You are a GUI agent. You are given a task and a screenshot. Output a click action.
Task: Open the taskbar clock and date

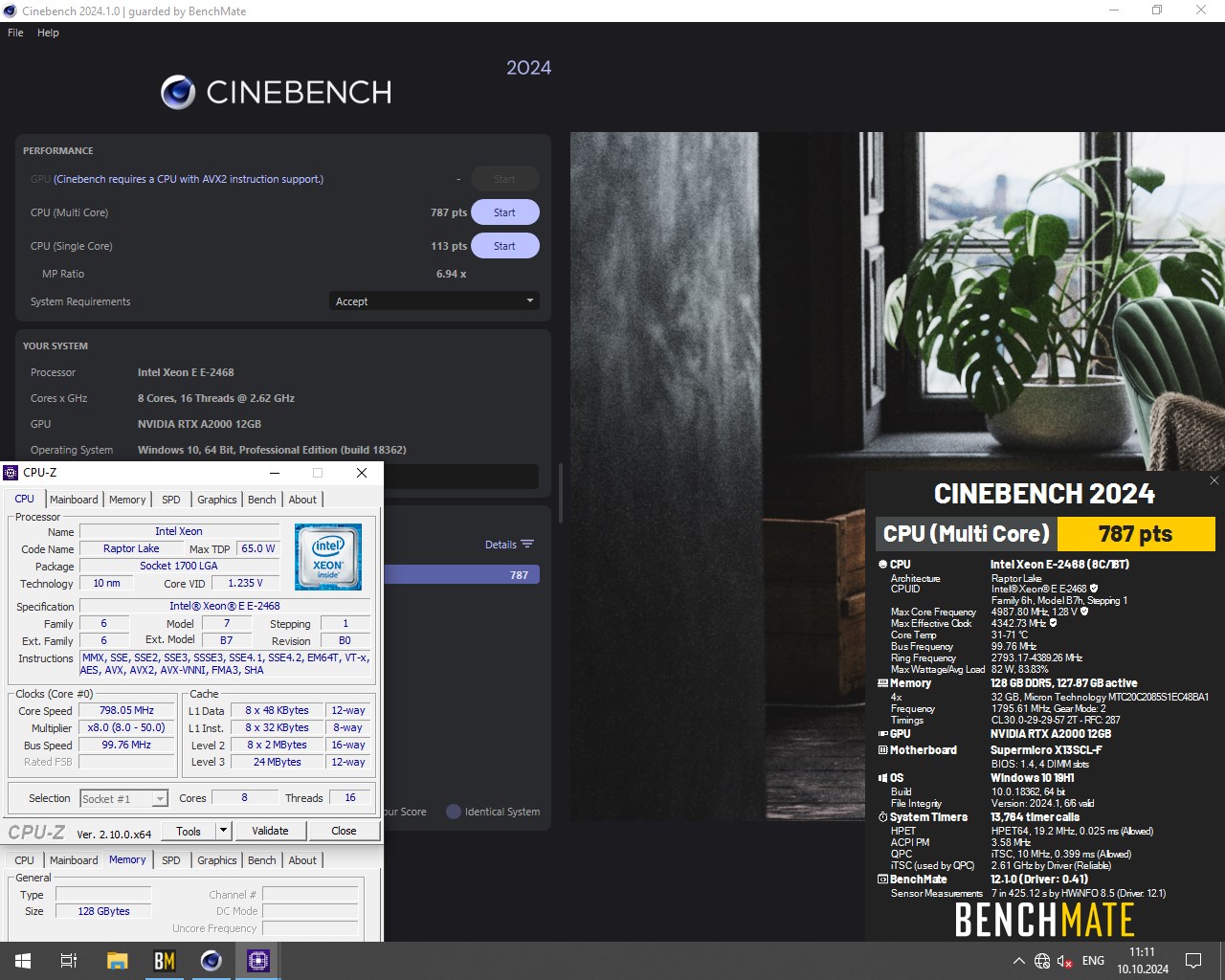pos(1143,961)
